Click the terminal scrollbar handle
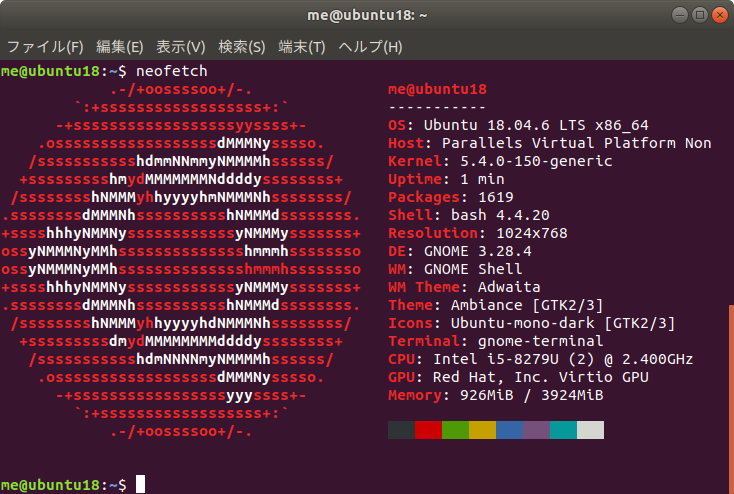This screenshot has width=734, height=494. (x=731, y=399)
